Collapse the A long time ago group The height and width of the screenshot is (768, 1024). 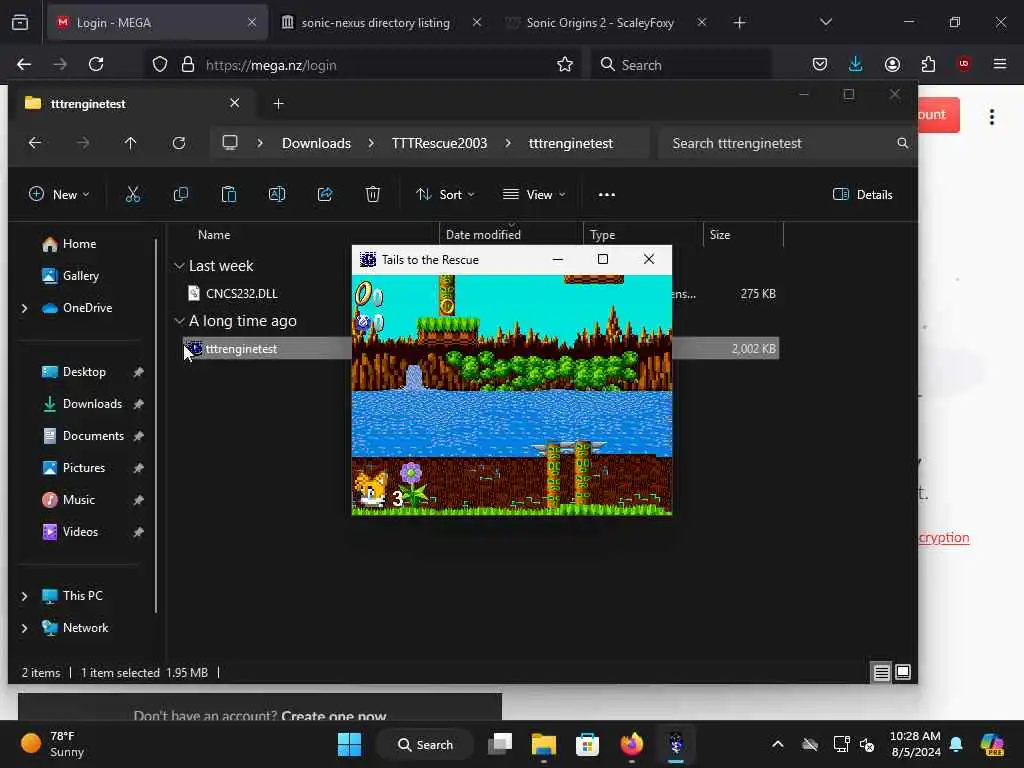tap(179, 321)
